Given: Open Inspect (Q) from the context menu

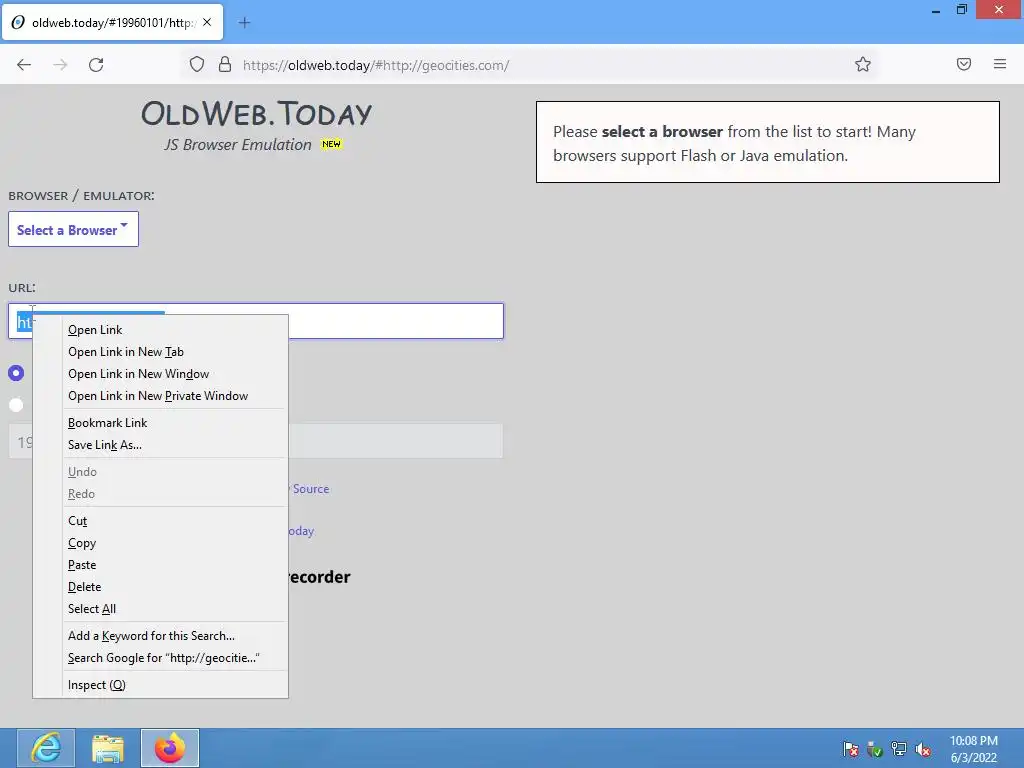Looking at the screenshot, I should pyautogui.click(x=97, y=685).
